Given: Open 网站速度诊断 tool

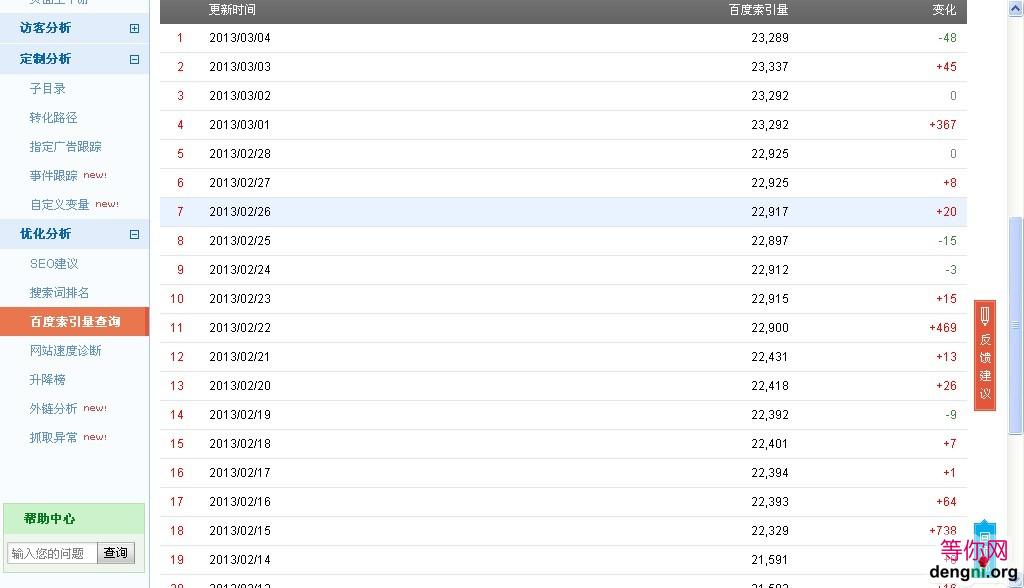Looking at the screenshot, I should [66, 351].
